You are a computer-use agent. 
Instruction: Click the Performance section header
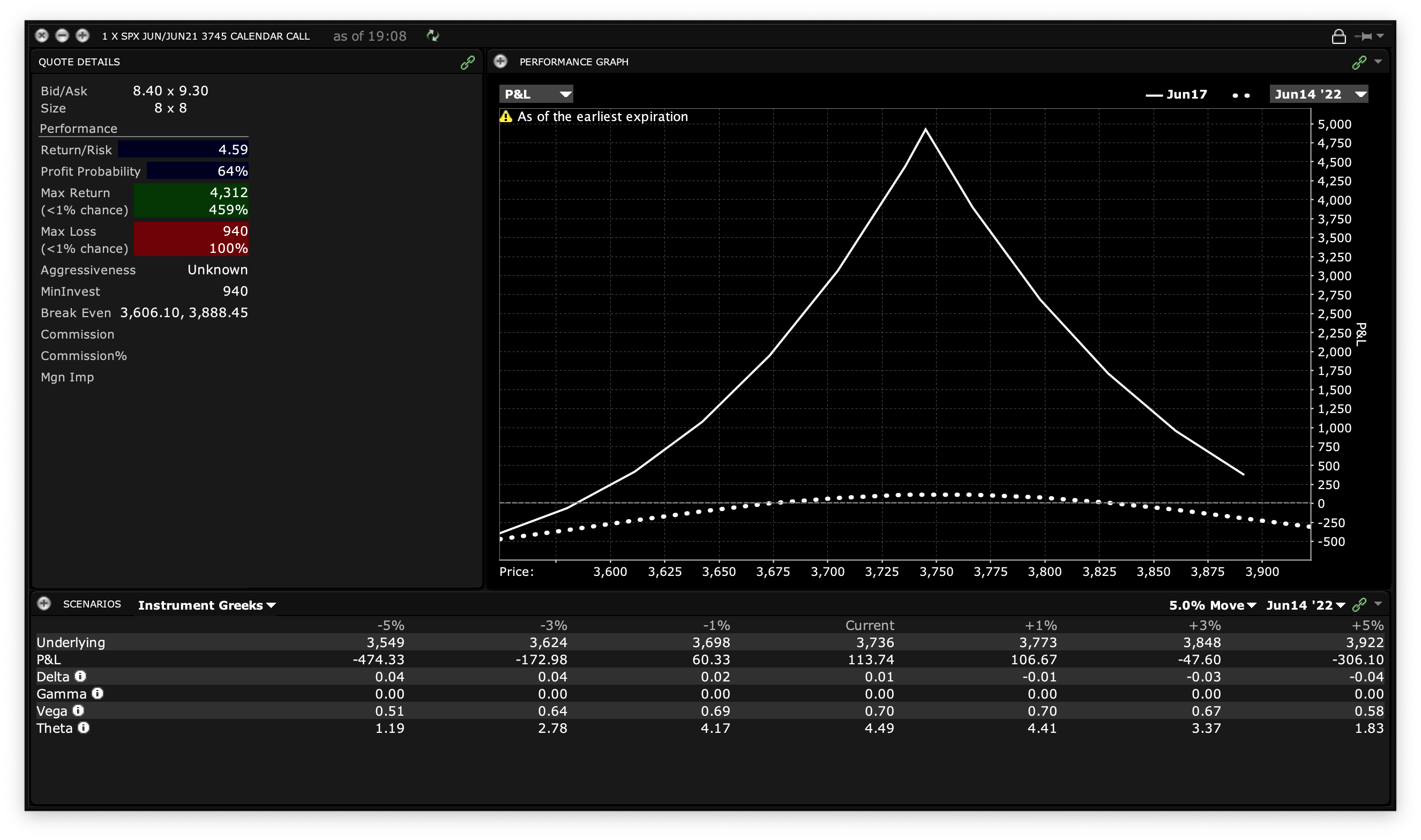pyautogui.click(x=78, y=129)
